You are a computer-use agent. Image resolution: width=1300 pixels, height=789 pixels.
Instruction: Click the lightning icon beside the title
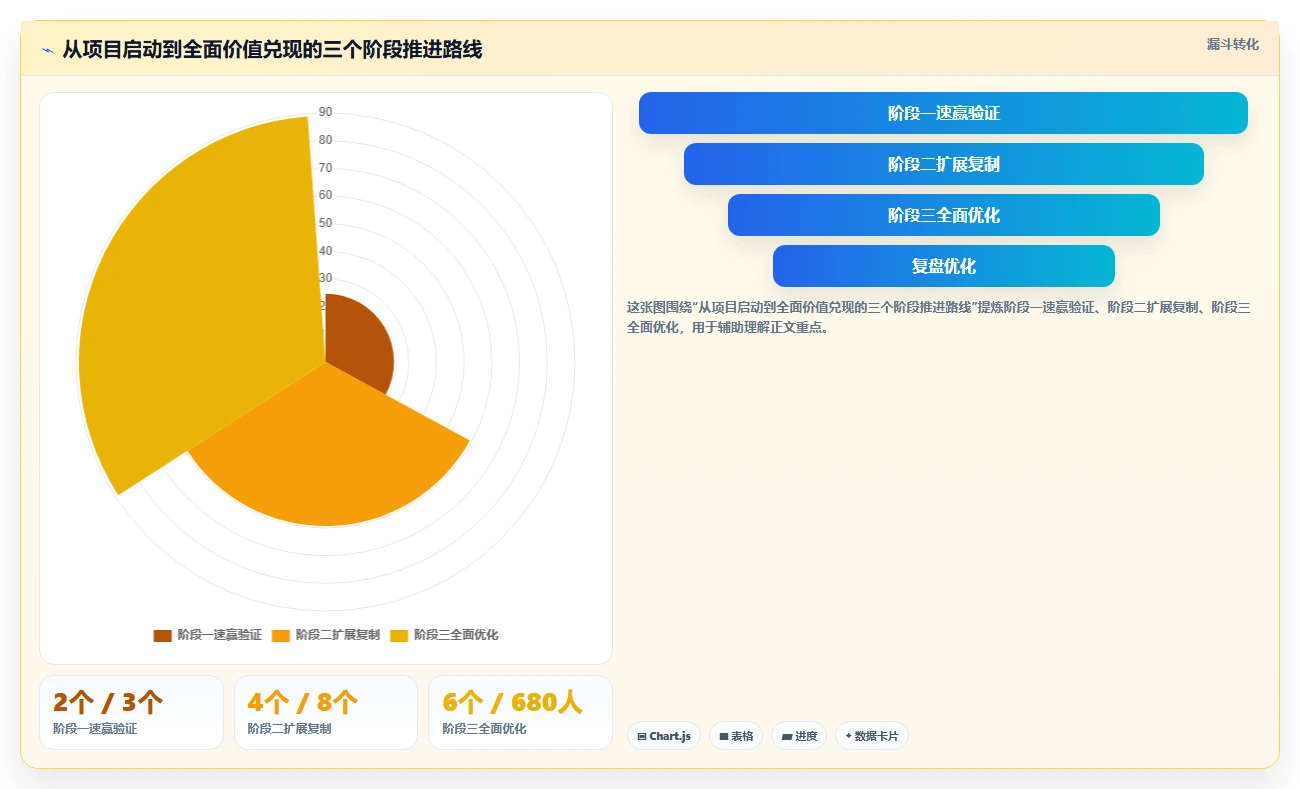(47, 50)
